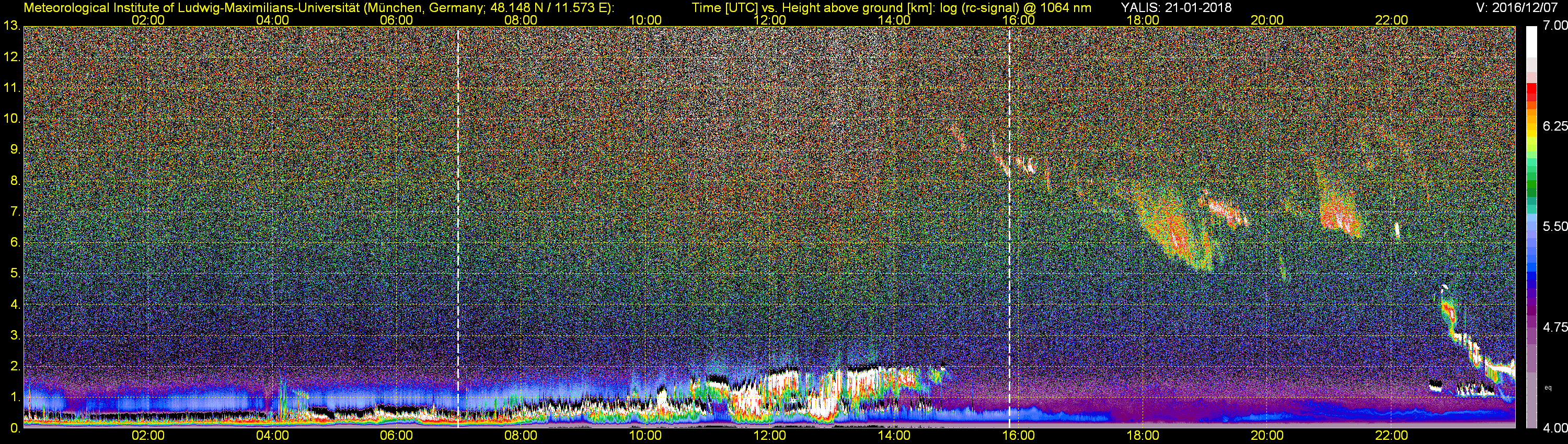Image resolution: width=1568 pixels, height=444 pixels.
Task: Click the 10:00 label on top time axis
Action: (x=645, y=20)
